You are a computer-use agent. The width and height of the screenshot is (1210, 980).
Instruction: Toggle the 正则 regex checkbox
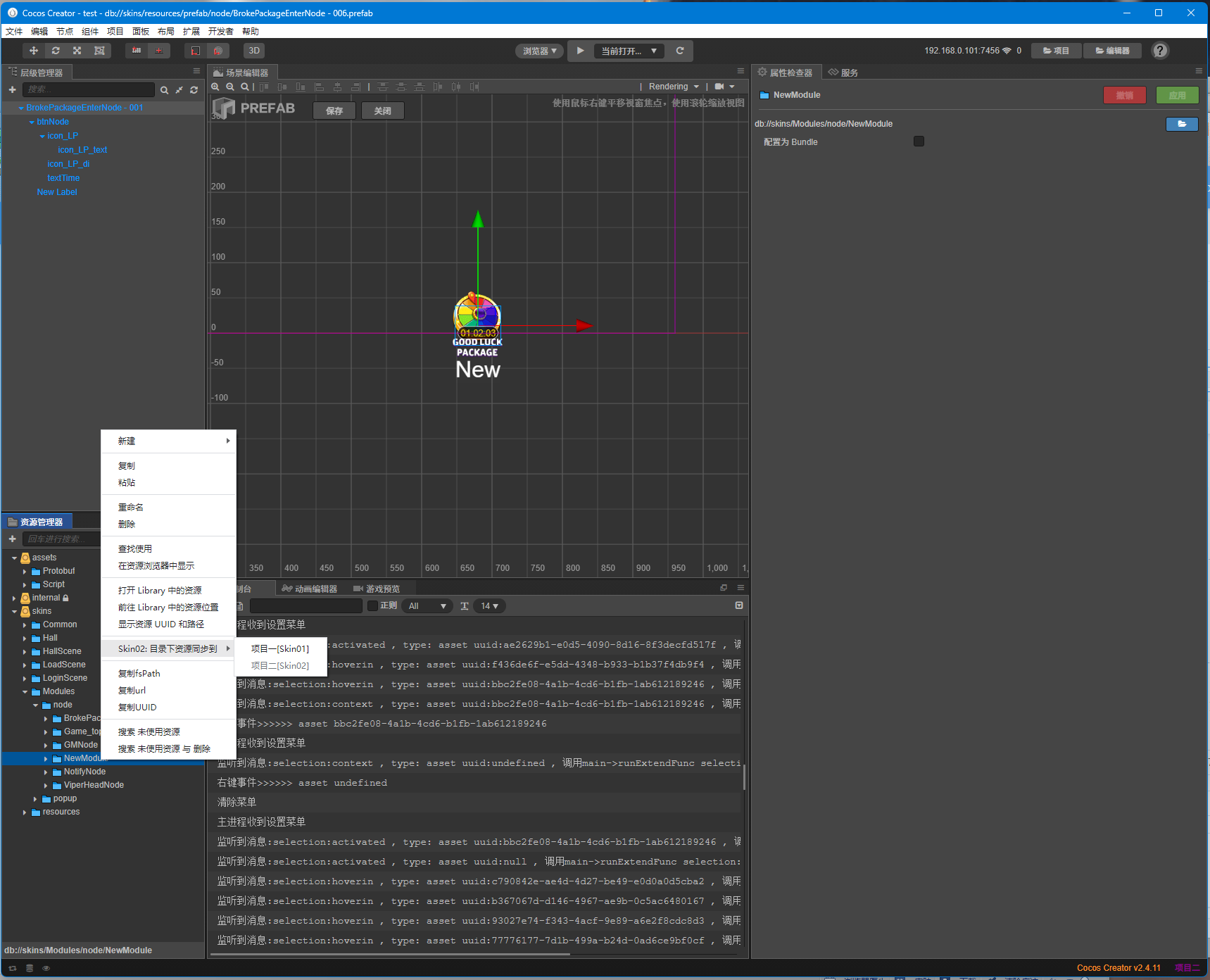click(x=373, y=606)
